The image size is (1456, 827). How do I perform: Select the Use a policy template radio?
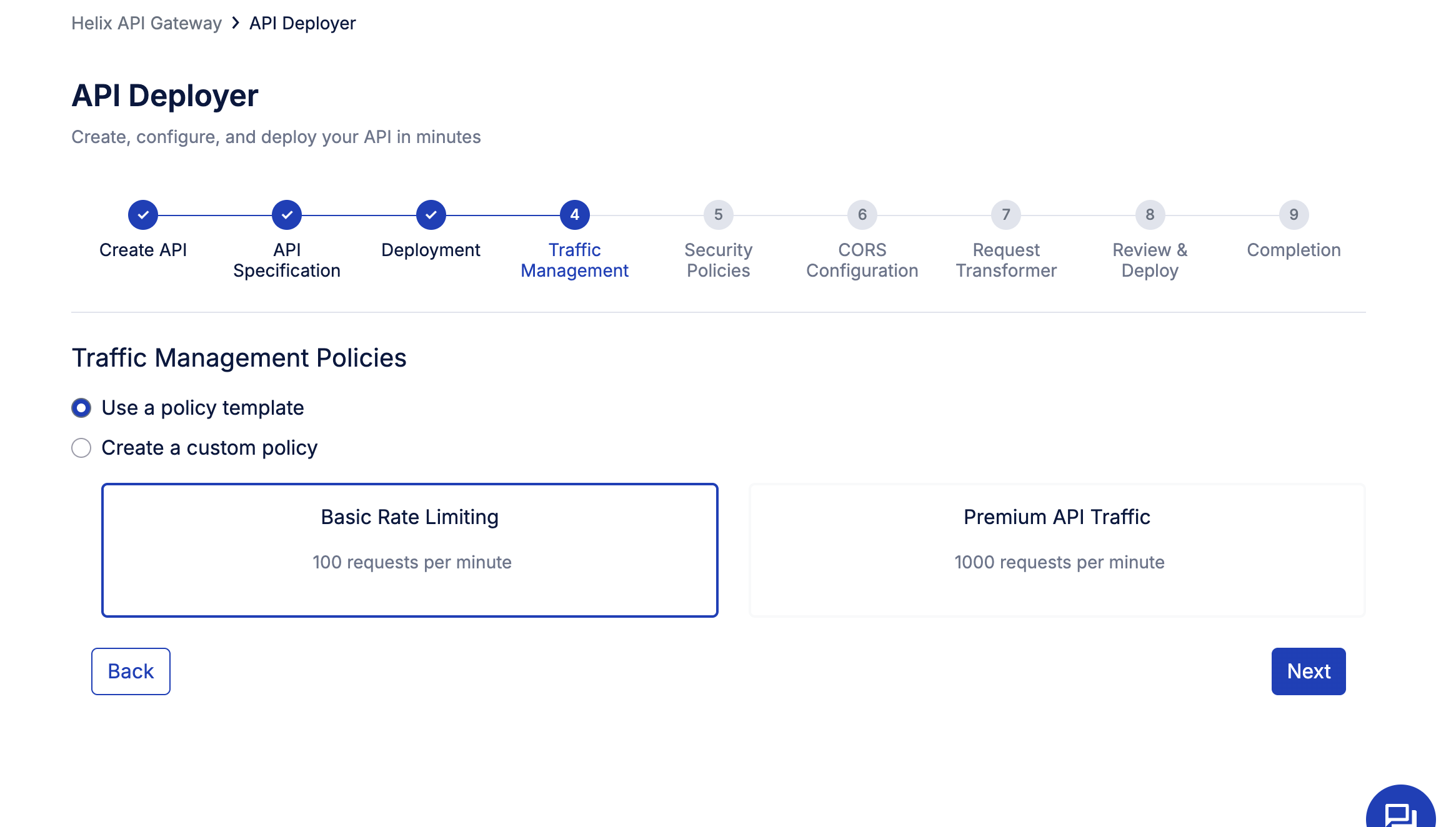[x=81, y=408]
